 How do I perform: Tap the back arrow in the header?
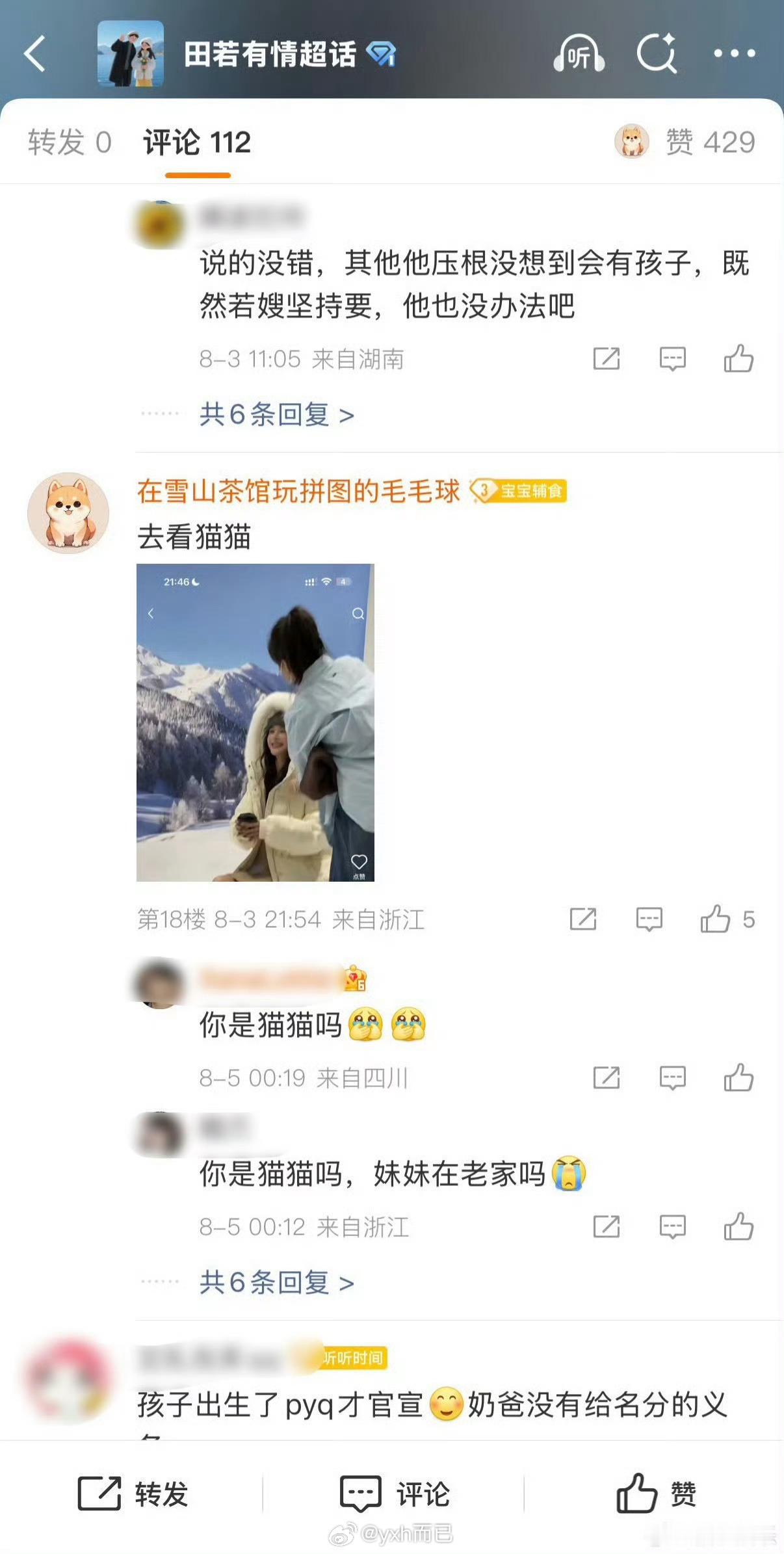tap(35, 54)
